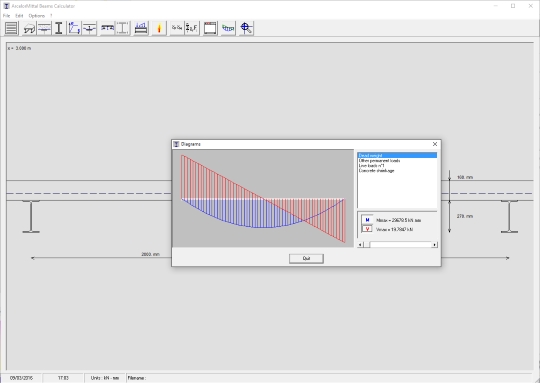The height and width of the screenshot is (383, 540).
Task: Click the Quit button in Diagrams dialog
Action: tap(306, 258)
